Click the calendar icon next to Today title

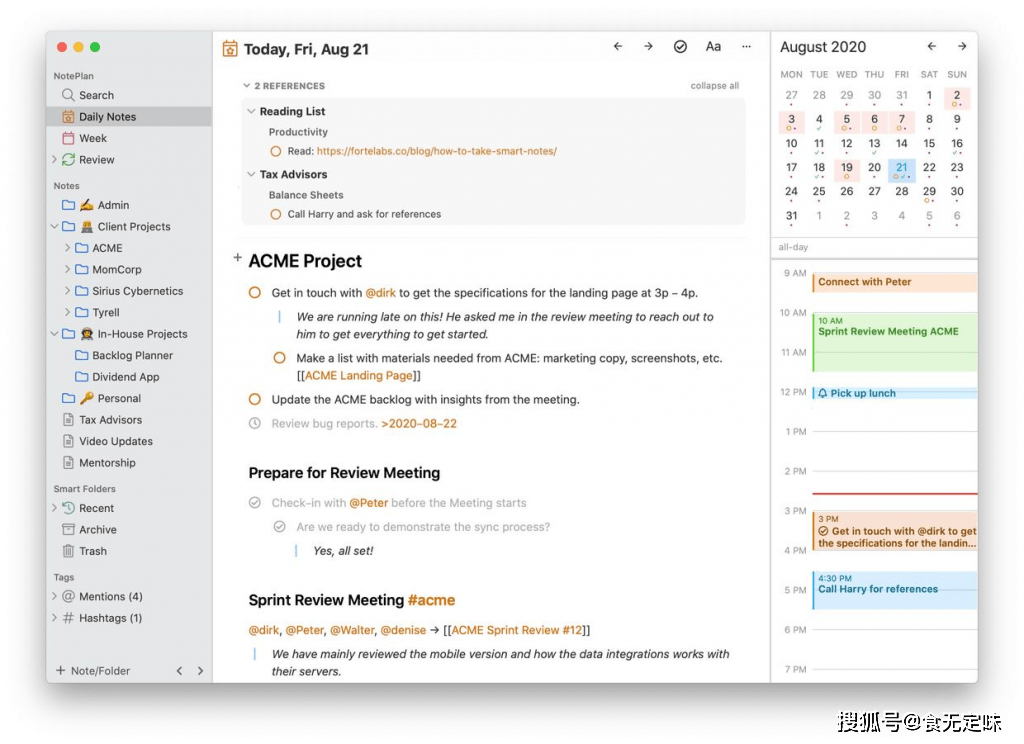230,49
